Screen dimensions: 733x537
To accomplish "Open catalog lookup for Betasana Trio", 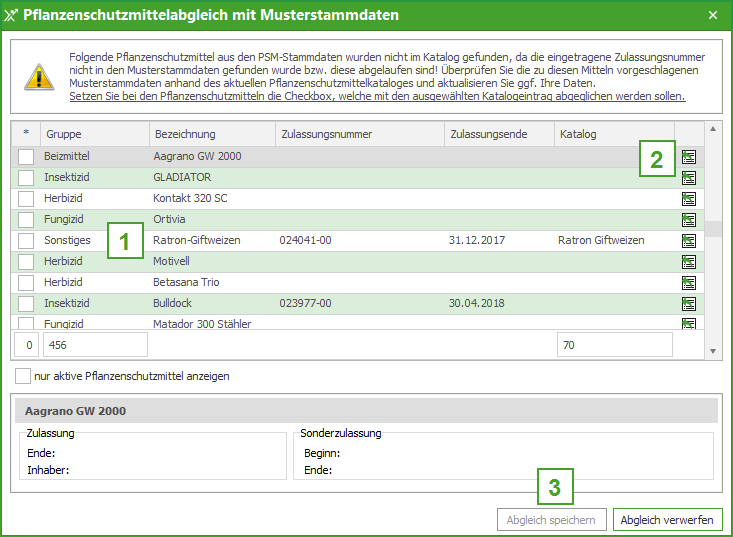I will [689, 283].
